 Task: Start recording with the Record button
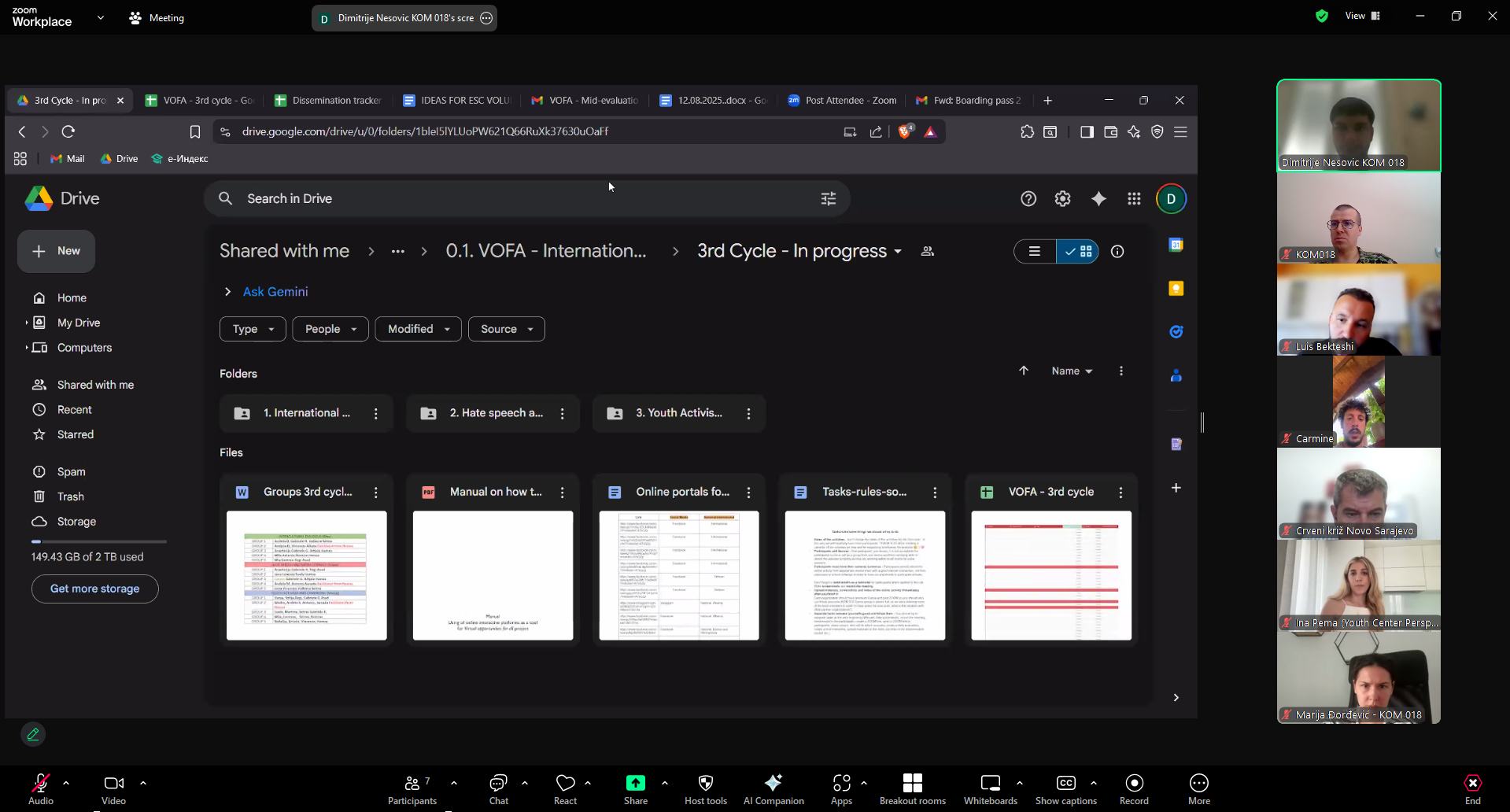click(x=1133, y=789)
